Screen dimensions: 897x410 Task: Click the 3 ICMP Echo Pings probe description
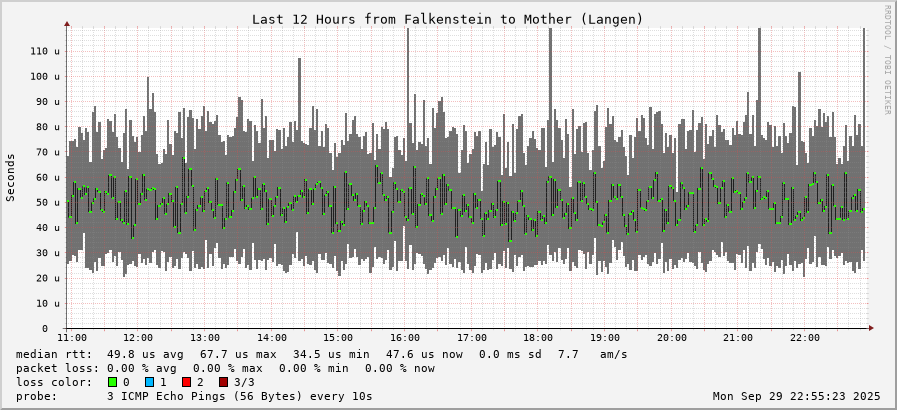(240, 396)
